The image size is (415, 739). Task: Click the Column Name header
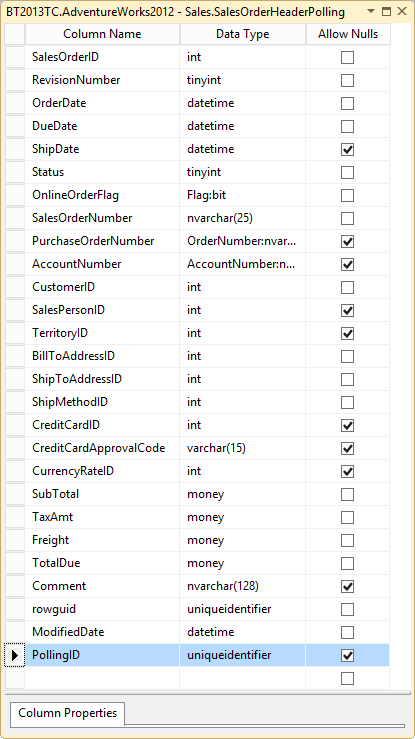point(102,34)
